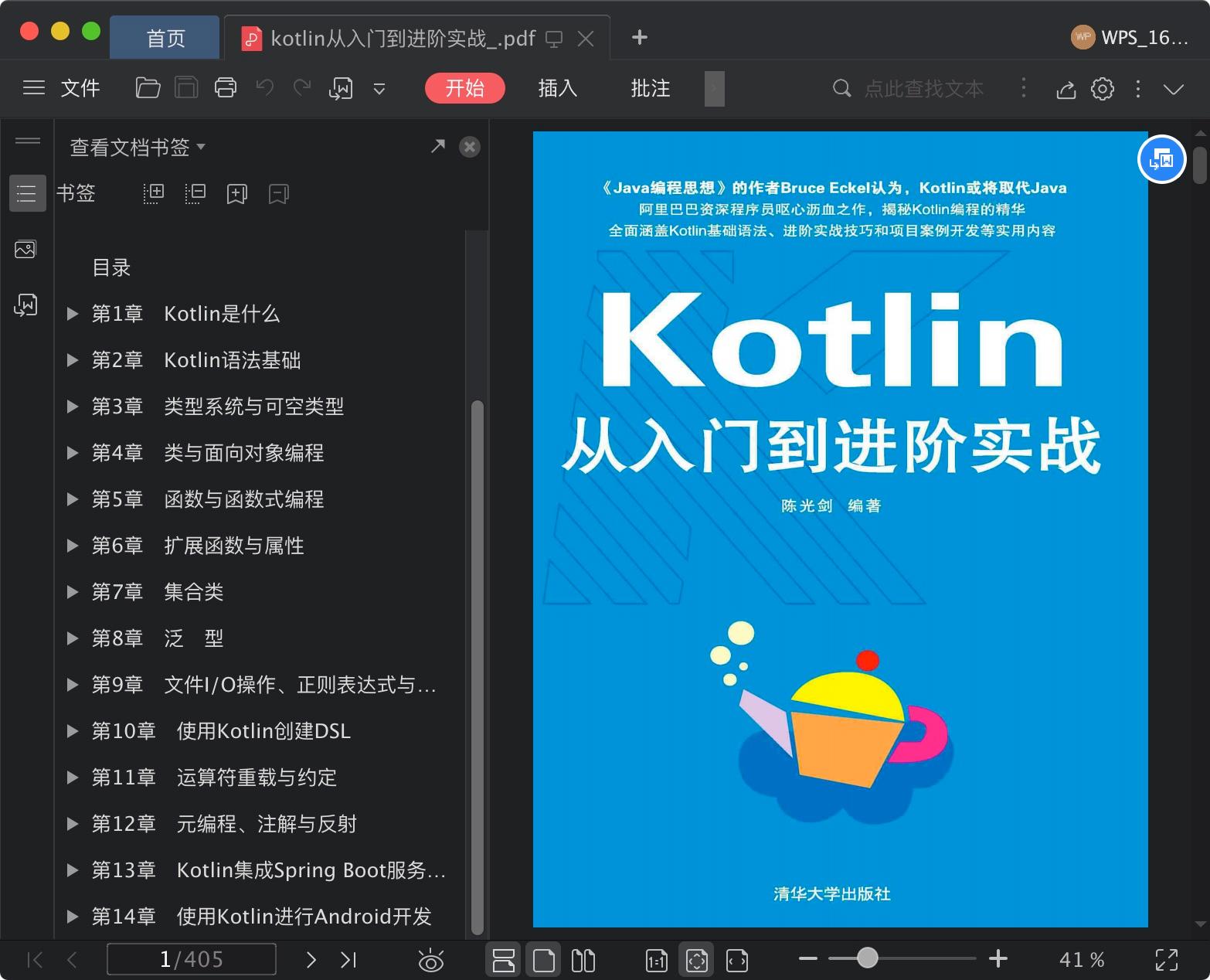Open 第6章 扩展函数与属性 bookmark

tap(198, 546)
